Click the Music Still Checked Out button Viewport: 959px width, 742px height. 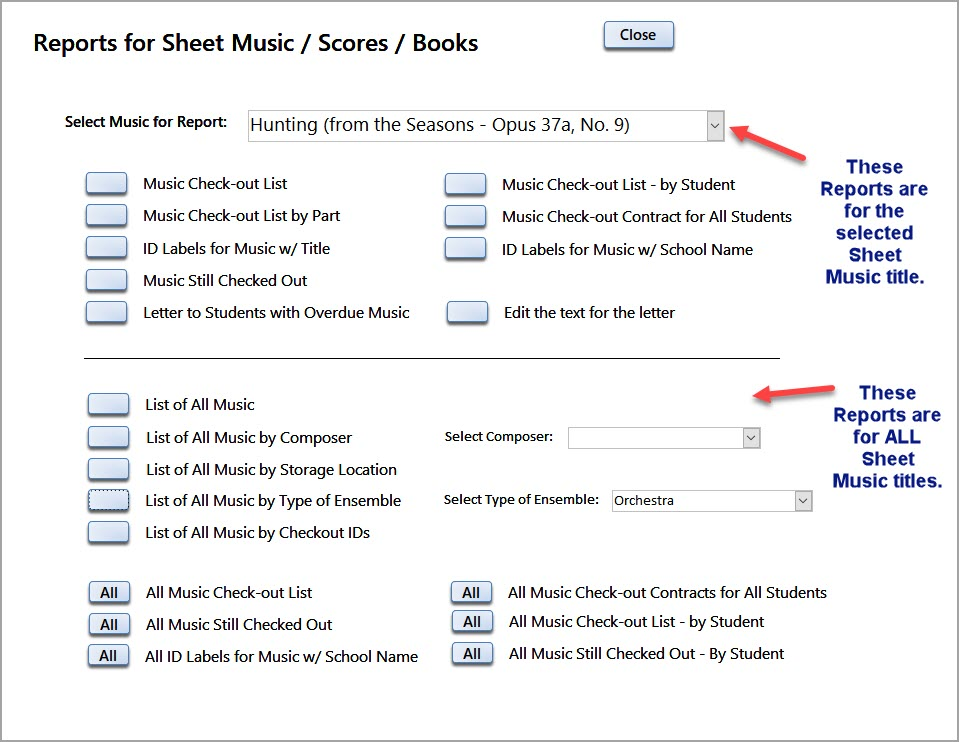coord(106,280)
